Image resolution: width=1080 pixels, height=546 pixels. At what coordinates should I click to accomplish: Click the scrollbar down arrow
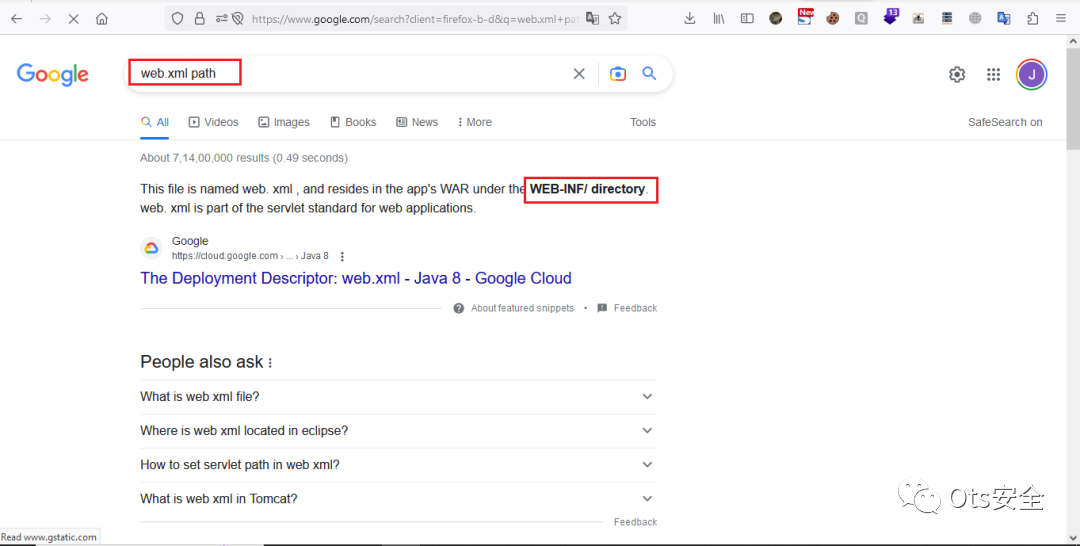[1073, 538]
